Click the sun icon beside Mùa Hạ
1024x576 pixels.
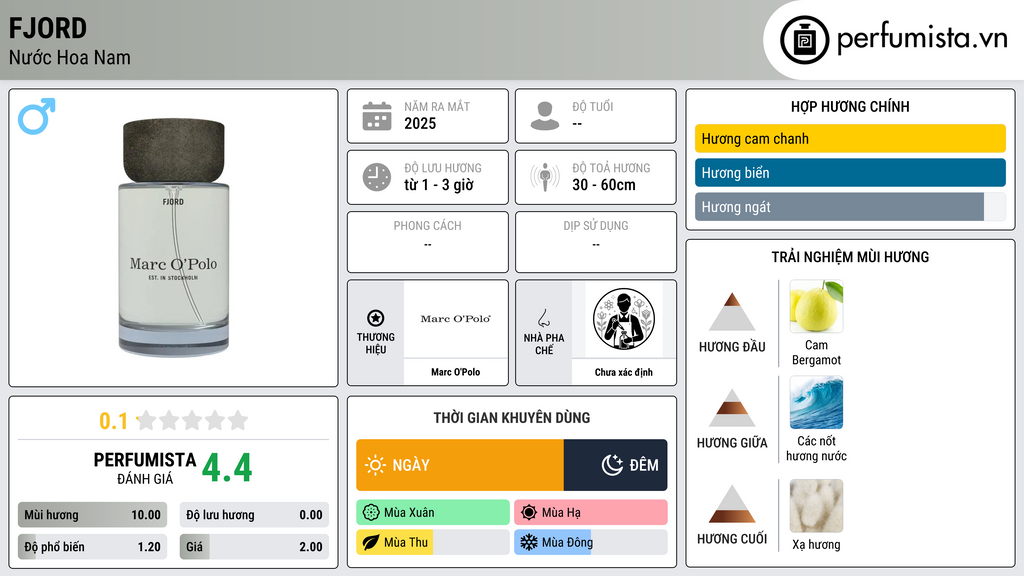pyautogui.click(x=529, y=513)
